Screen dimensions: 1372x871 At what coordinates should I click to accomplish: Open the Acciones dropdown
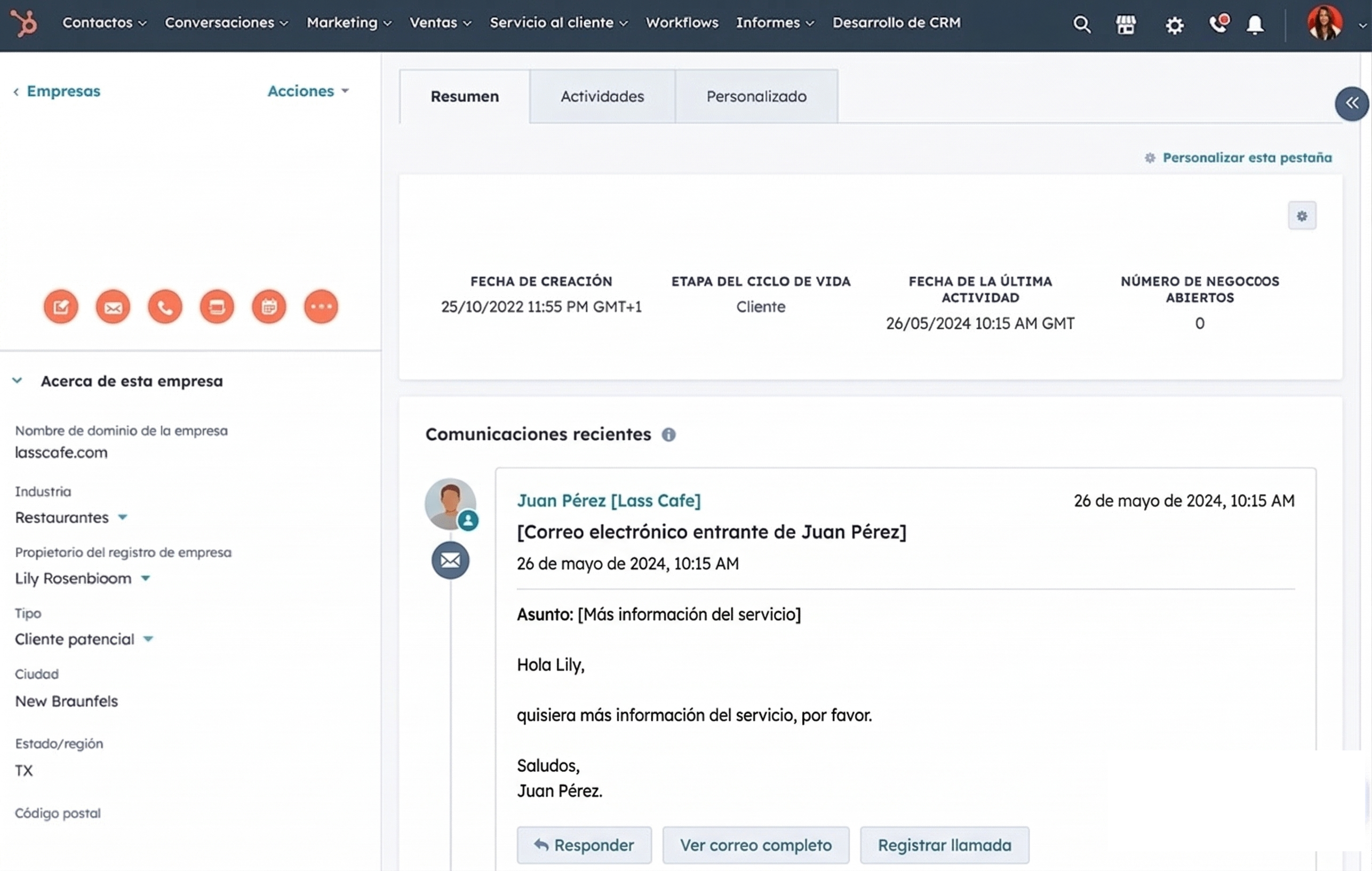pyautogui.click(x=308, y=91)
